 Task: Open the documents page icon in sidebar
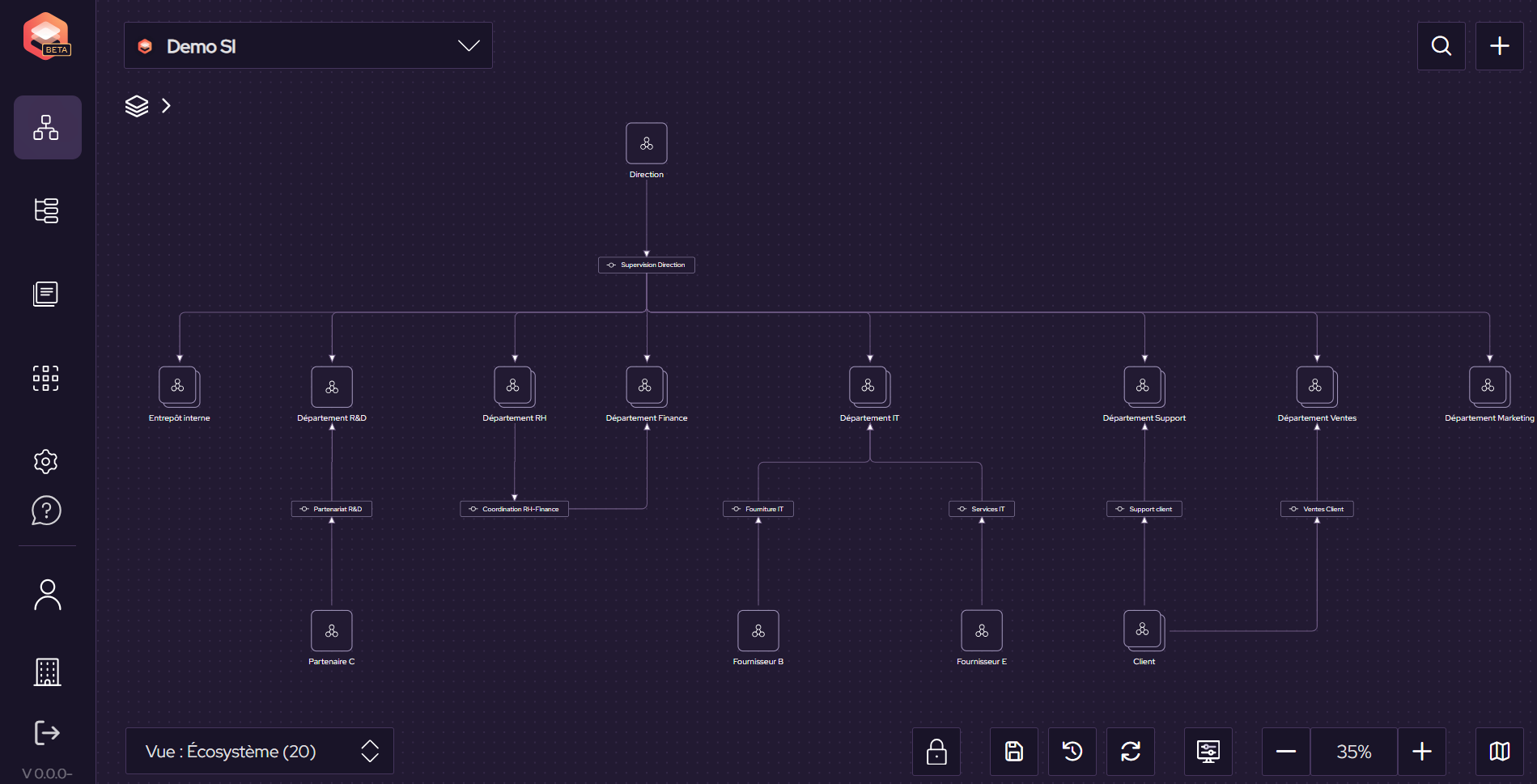tap(46, 294)
